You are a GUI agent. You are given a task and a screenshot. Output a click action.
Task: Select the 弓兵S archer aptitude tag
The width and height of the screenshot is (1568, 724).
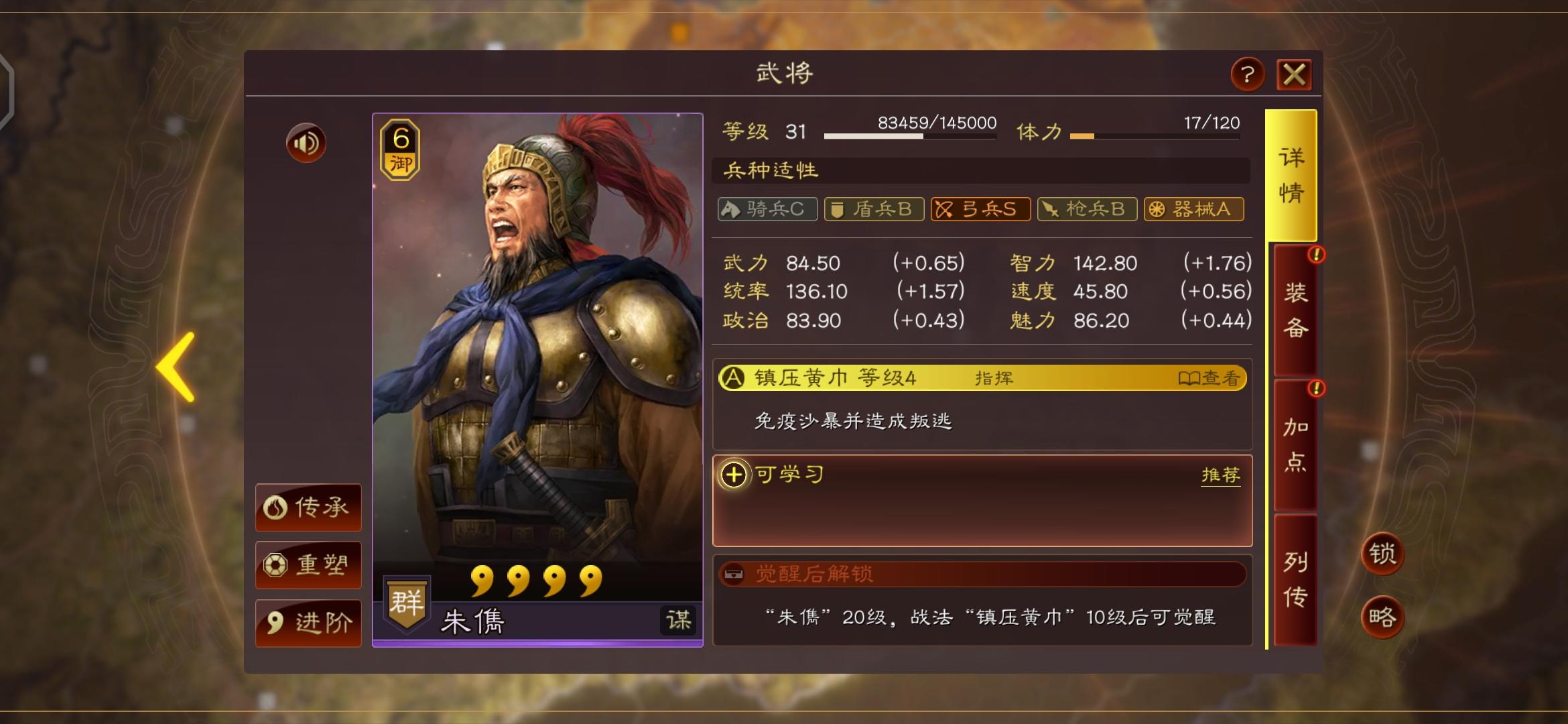coord(980,209)
